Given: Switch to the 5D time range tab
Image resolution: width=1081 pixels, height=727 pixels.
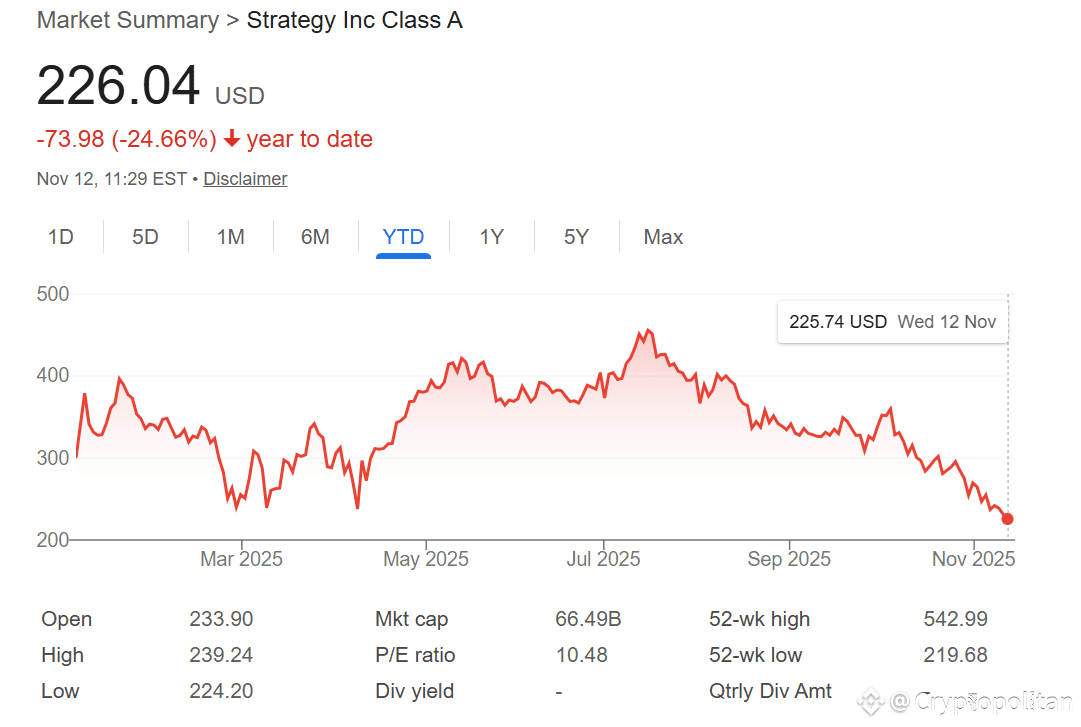Looking at the screenshot, I should click(145, 236).
